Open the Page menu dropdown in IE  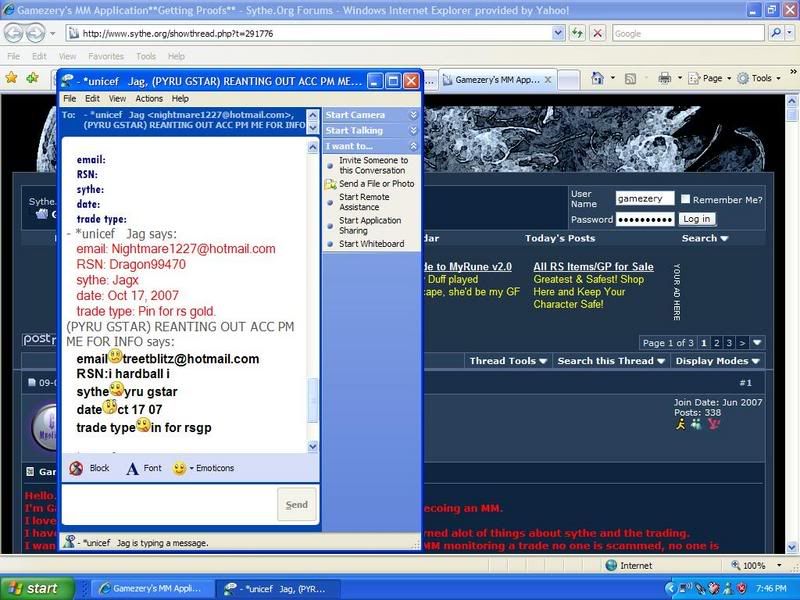pyautogui.click(x=710, y=78)
